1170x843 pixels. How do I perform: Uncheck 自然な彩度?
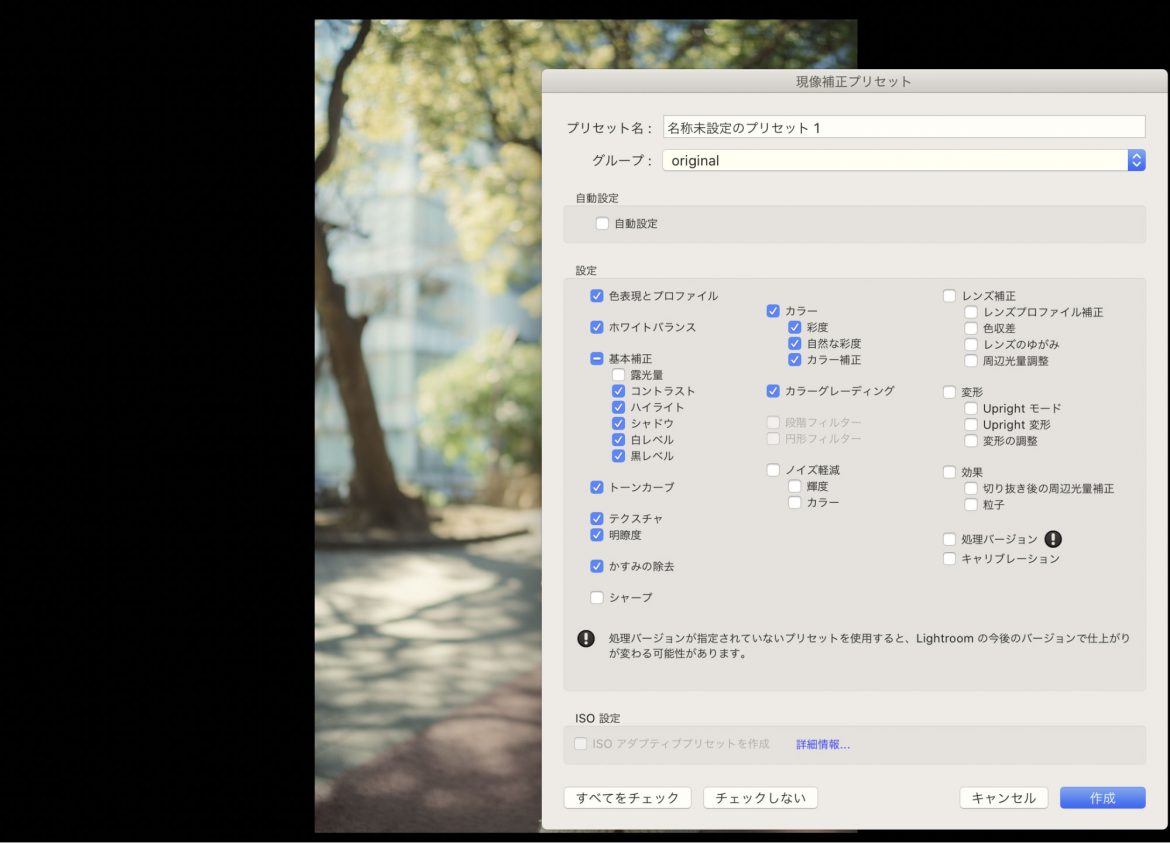coord(795,343)
